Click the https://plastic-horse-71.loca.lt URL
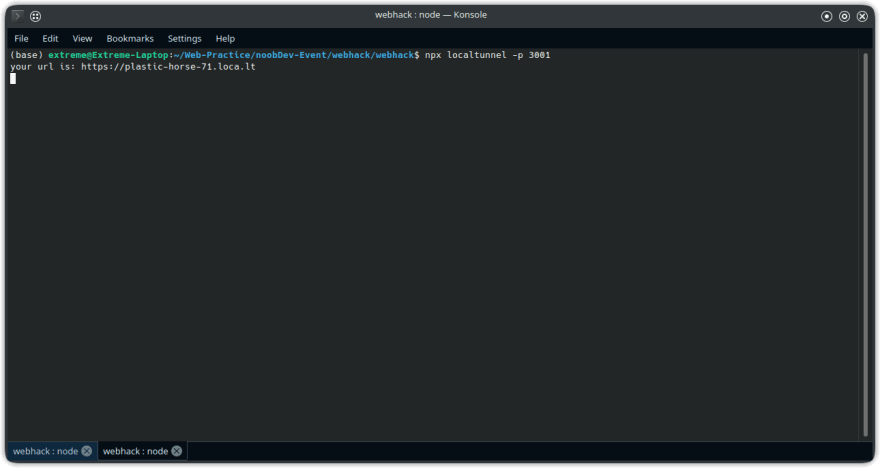 tap(168, 67)
